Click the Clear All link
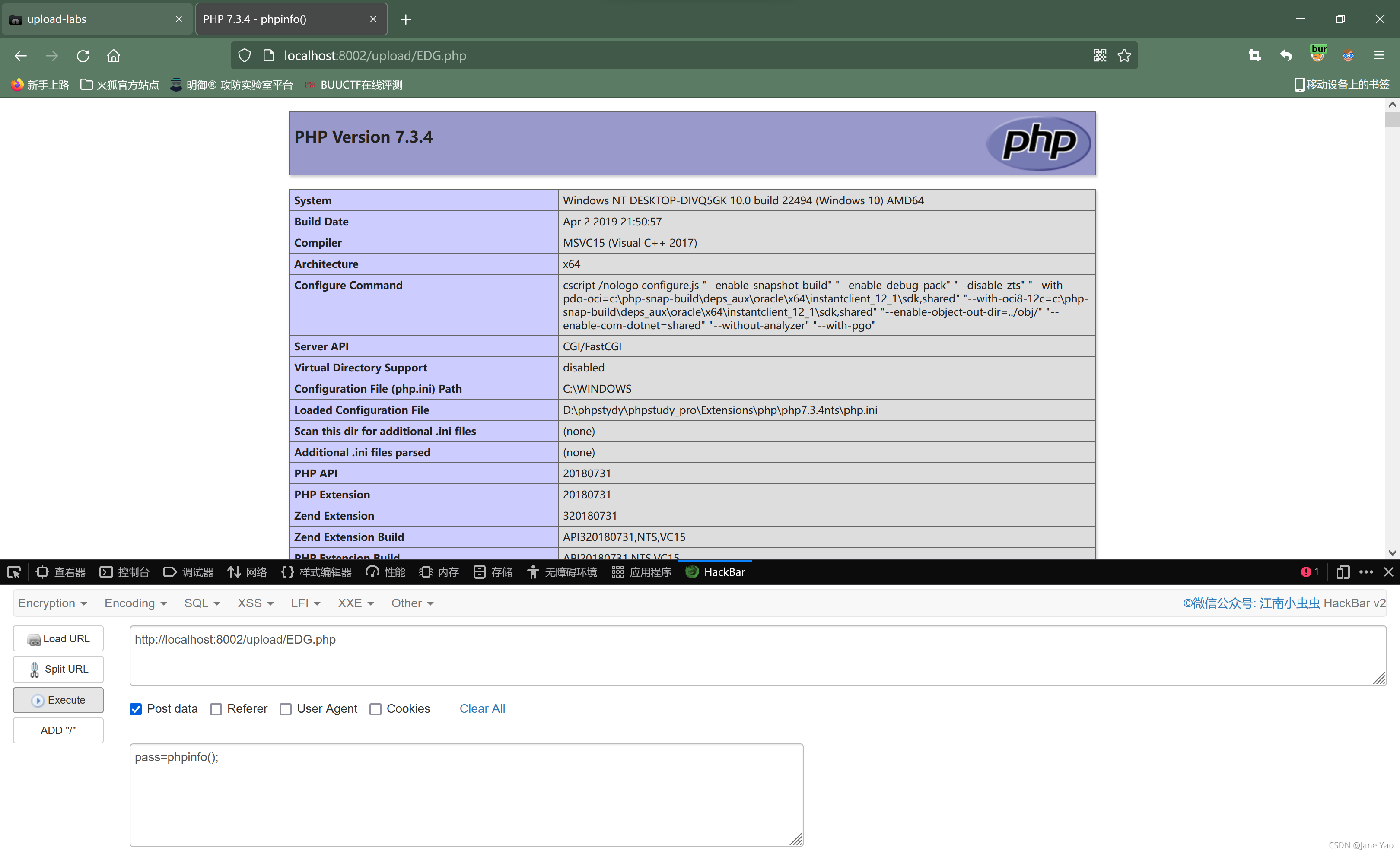1400x854 pixels. pos(482,708)
